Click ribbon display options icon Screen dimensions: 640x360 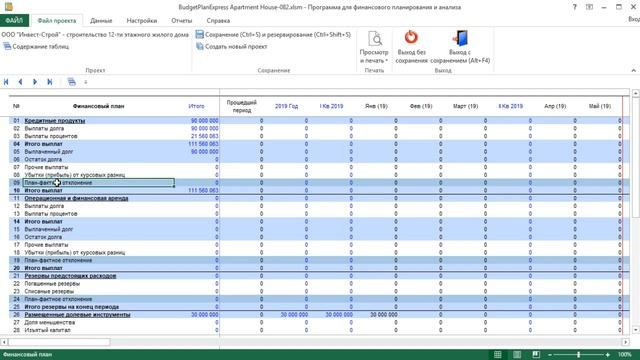click(x=589, y=7)
